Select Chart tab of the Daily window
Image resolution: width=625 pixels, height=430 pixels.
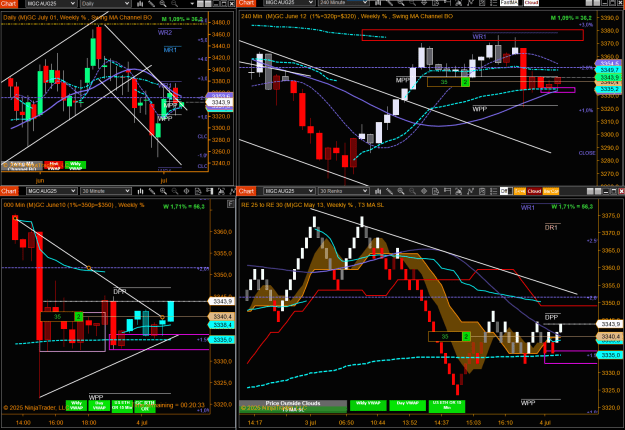(9, 3)
